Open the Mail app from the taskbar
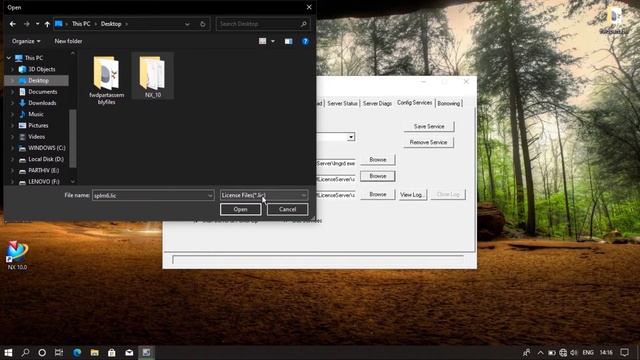The height and width of the screenshot is (360, 640). pyautogui.click(x=129, y=353)
